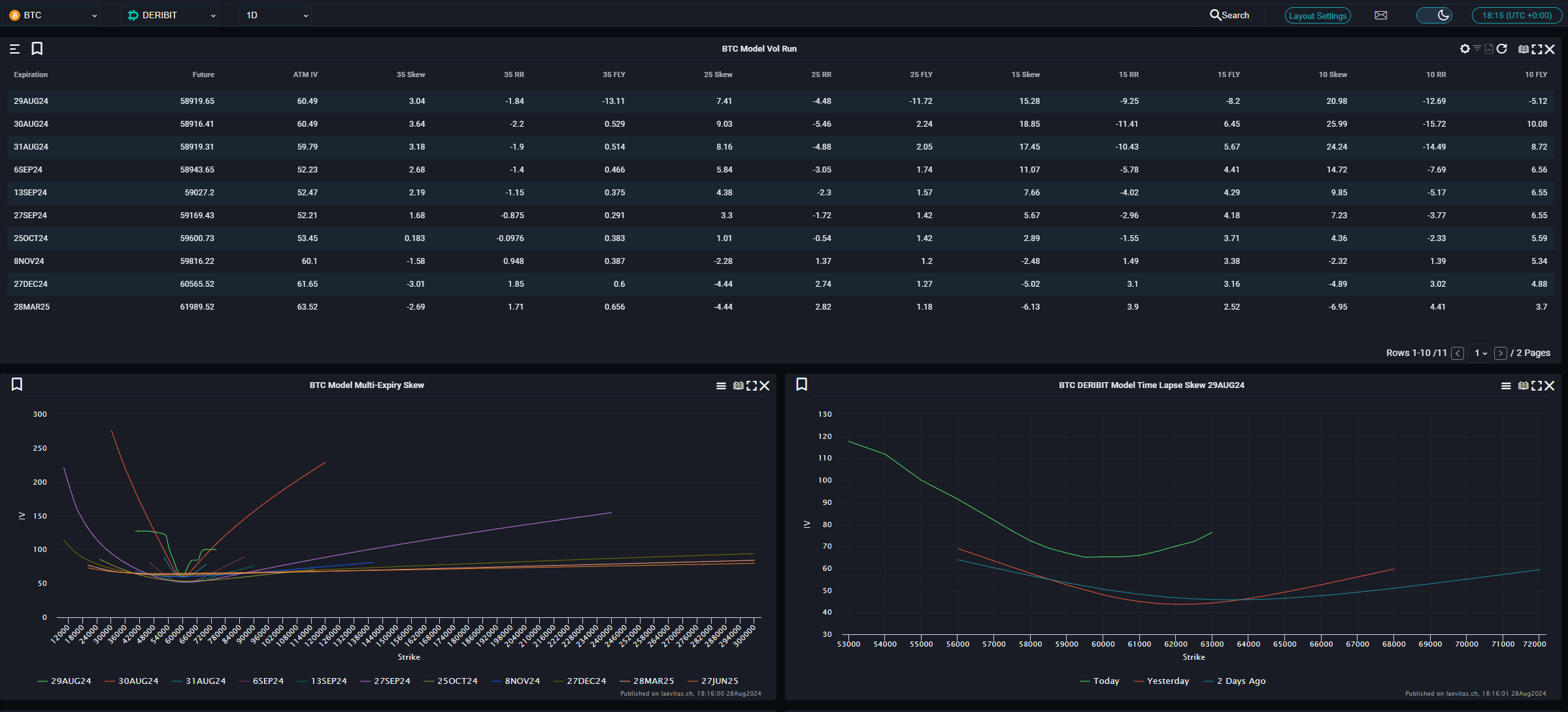
Task: Sort table by 25 Skew column
Action: click(x=718, y=74)
